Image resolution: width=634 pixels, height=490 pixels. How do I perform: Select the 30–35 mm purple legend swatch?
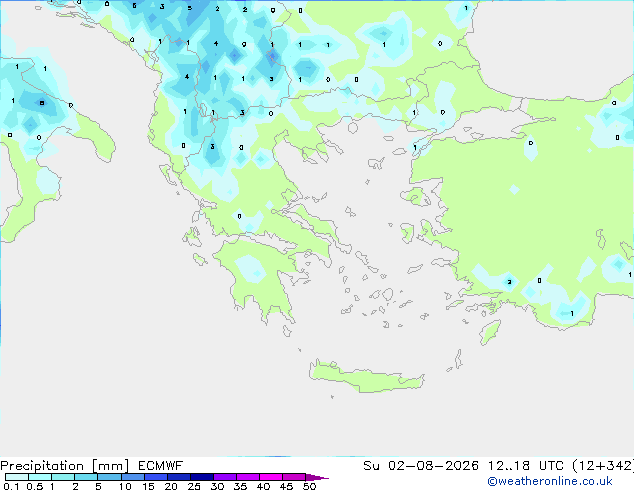coord(224,477)
